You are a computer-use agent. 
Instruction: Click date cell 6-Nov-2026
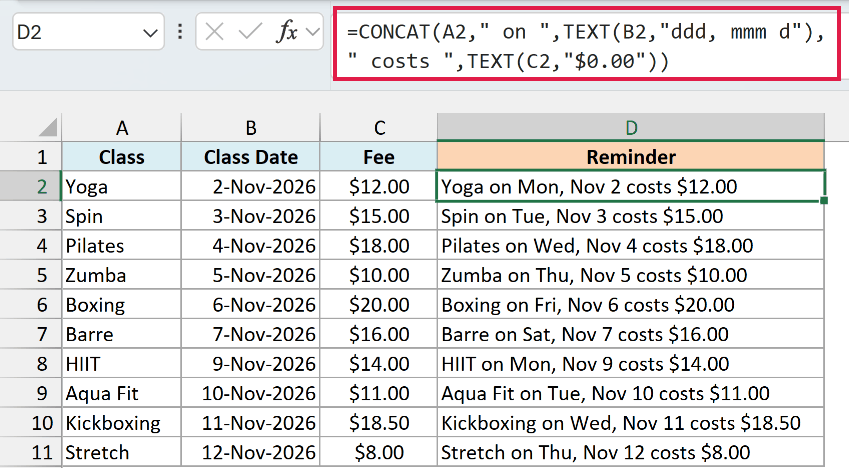(x=250, y=304)
